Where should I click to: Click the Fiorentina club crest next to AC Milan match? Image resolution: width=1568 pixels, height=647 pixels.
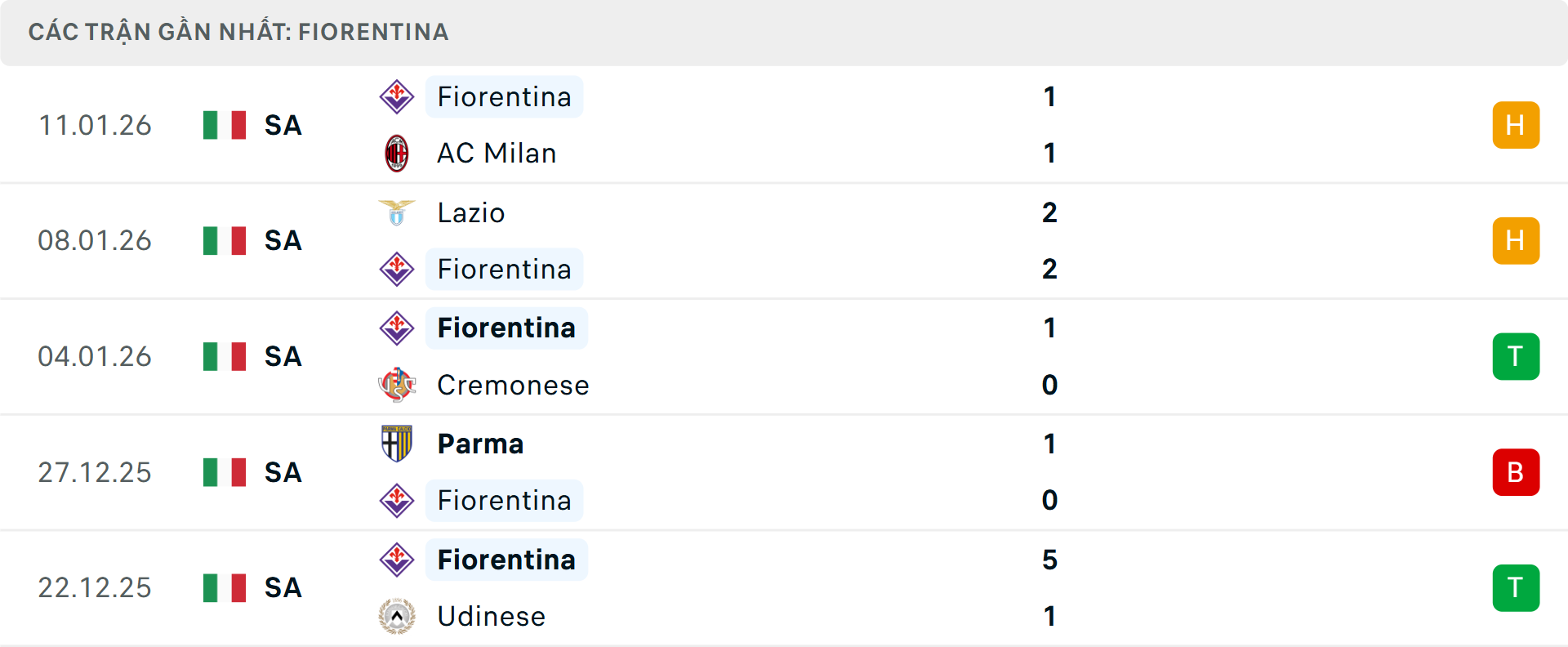(x=396, y=96)
